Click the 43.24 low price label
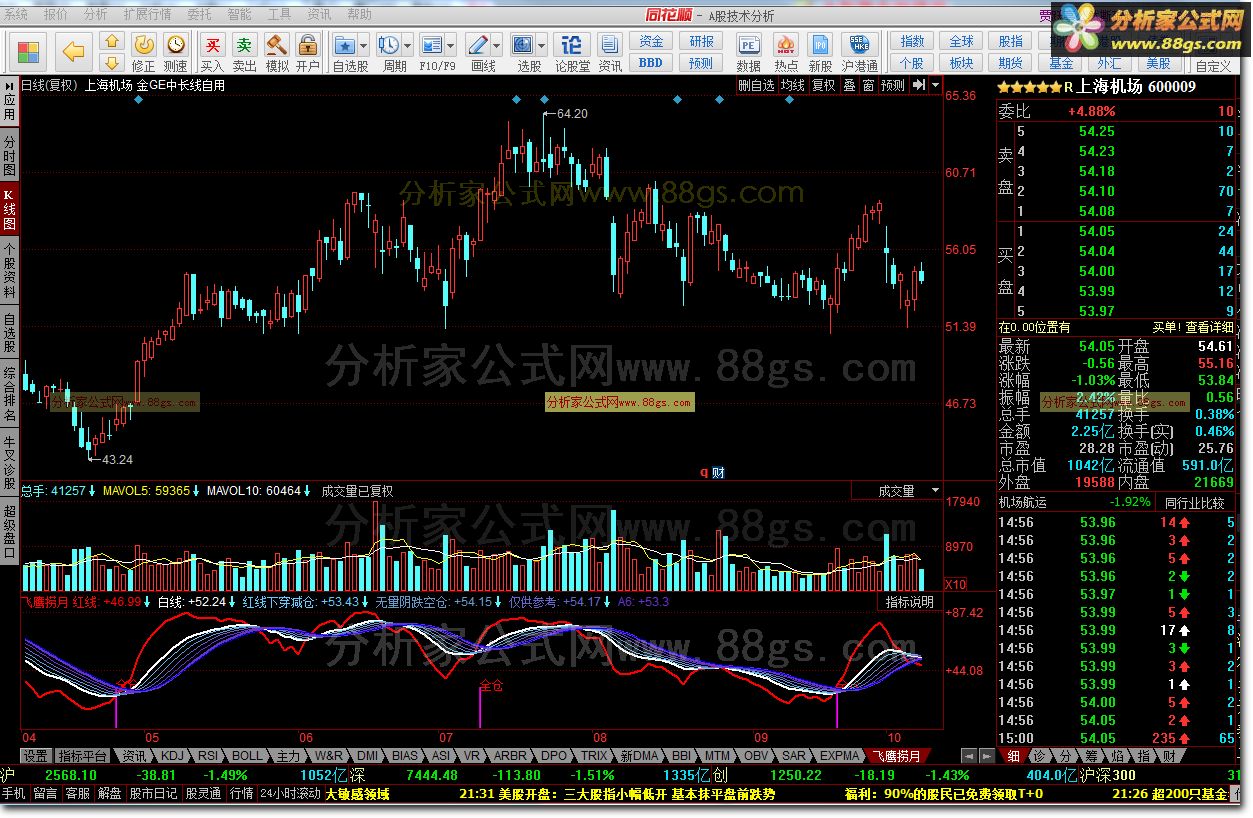The image size is (1253, 818). click(x=117, y=459)
